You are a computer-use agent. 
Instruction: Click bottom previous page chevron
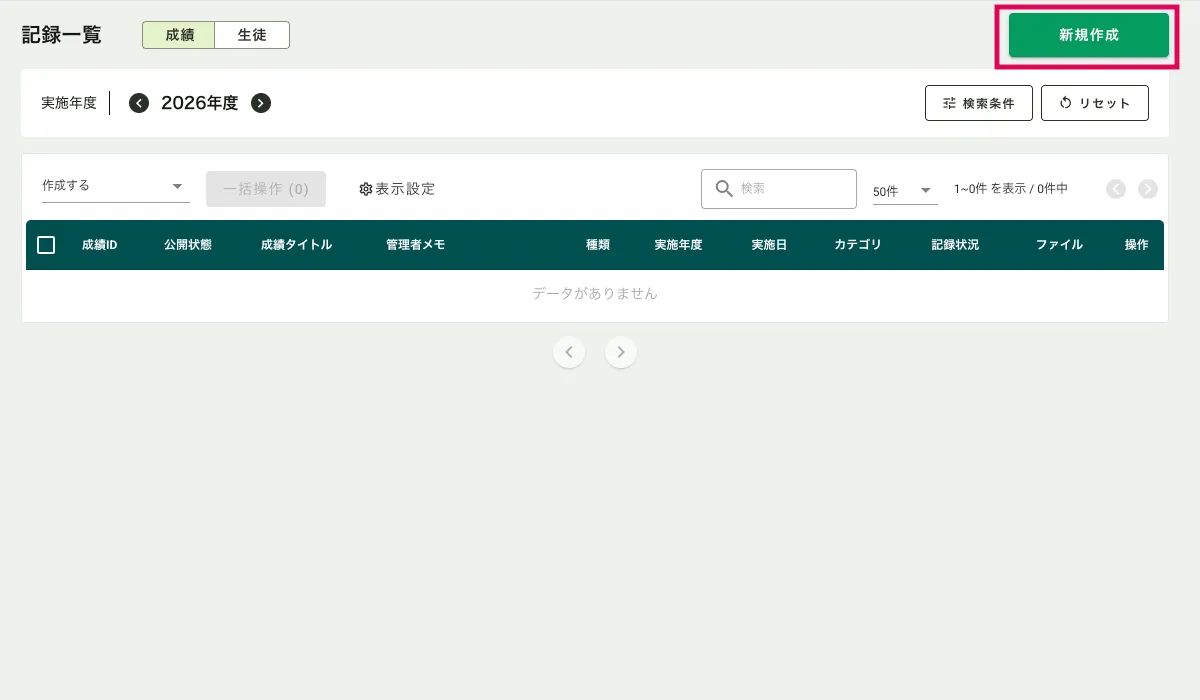[x=569, y=352]
